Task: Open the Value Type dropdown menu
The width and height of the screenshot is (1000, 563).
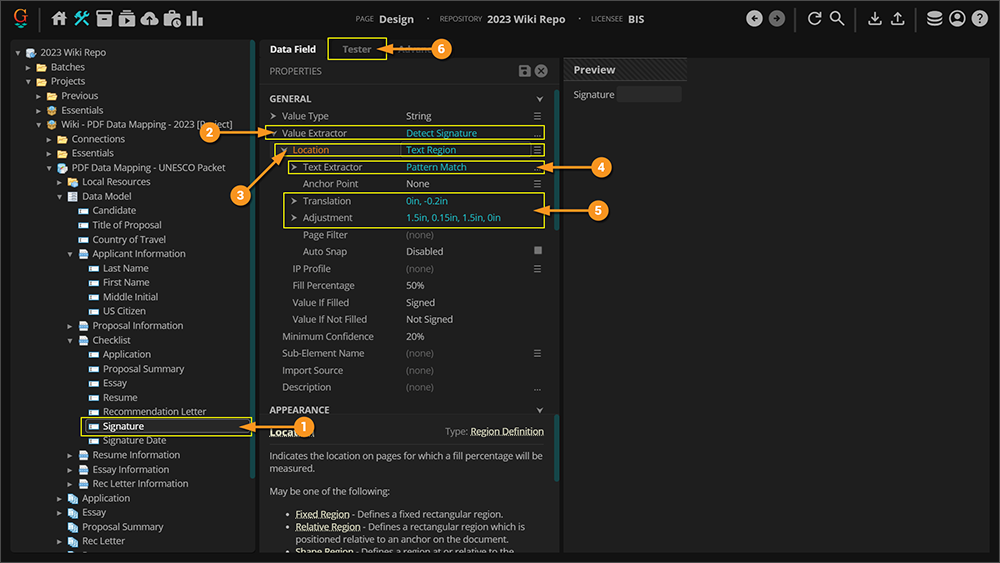Action: pyautogui.click(x=537, y=116)
